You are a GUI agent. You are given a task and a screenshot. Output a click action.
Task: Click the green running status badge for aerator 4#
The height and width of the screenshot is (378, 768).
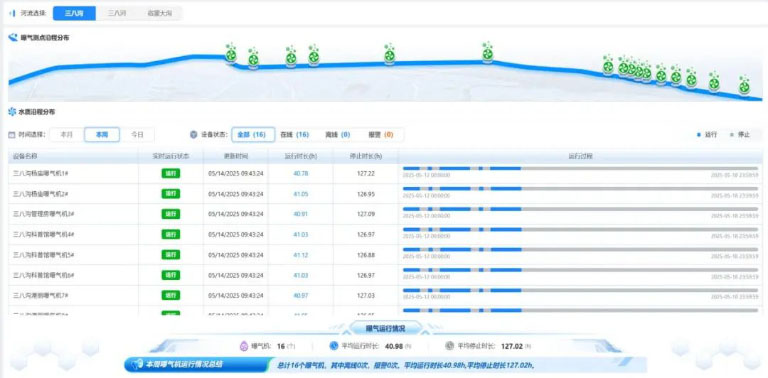(x=171, y=235)
